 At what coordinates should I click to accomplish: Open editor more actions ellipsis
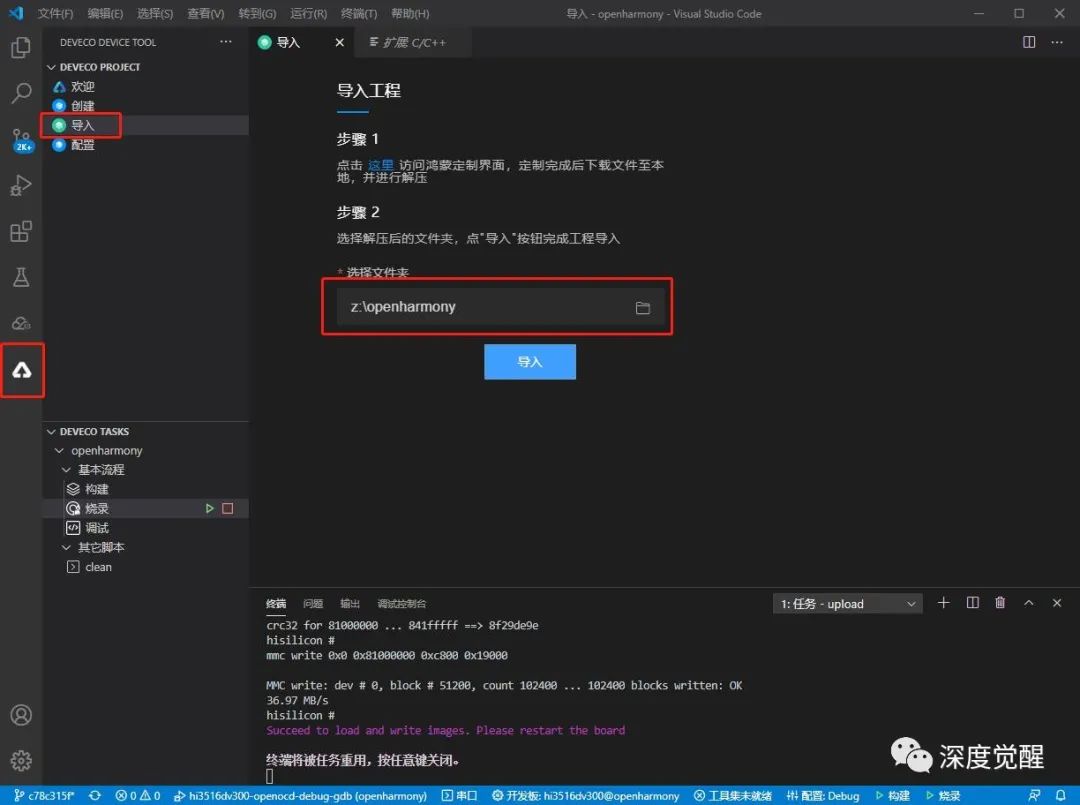(1057, 42)
